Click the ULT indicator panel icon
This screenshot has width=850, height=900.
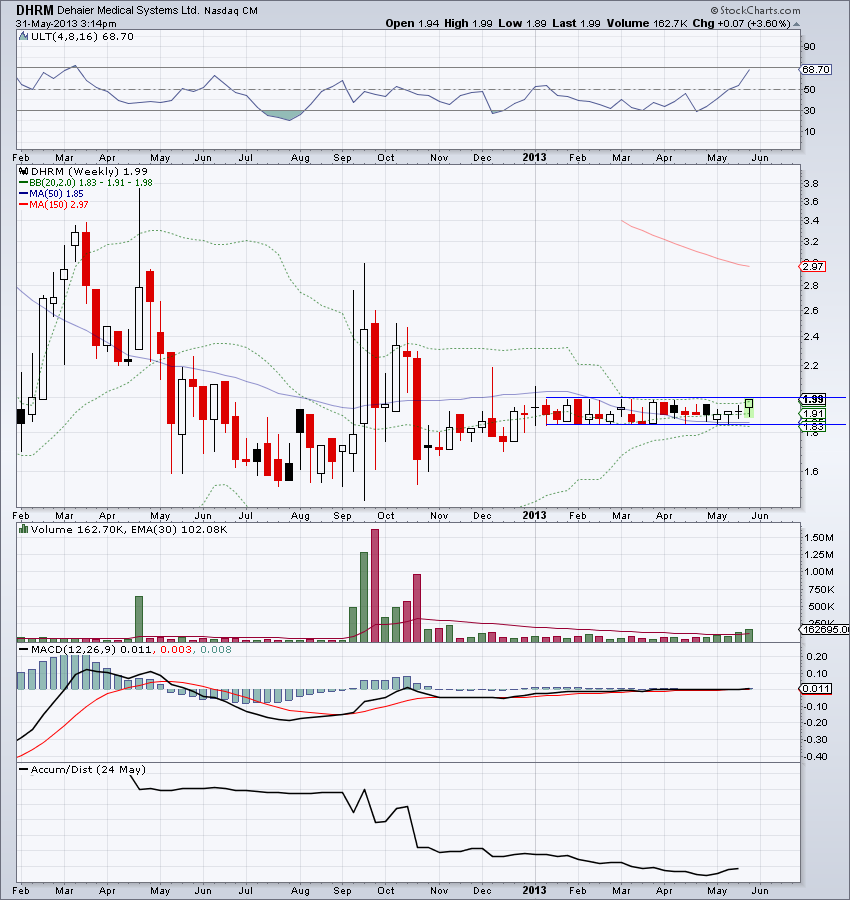click(24, 36)
